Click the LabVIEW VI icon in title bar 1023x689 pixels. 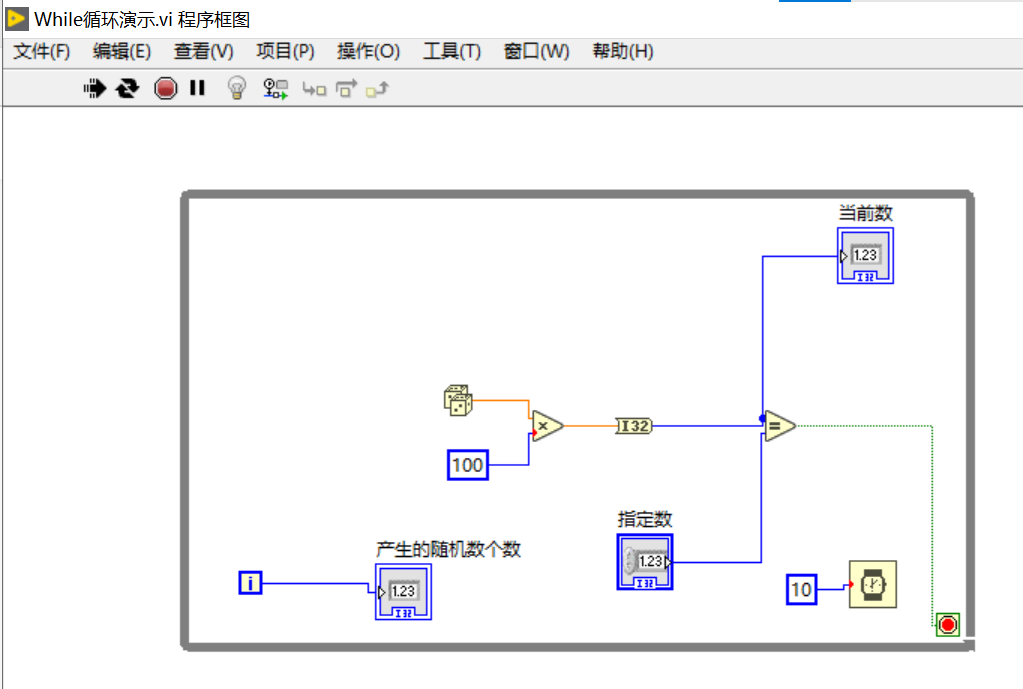16,19
